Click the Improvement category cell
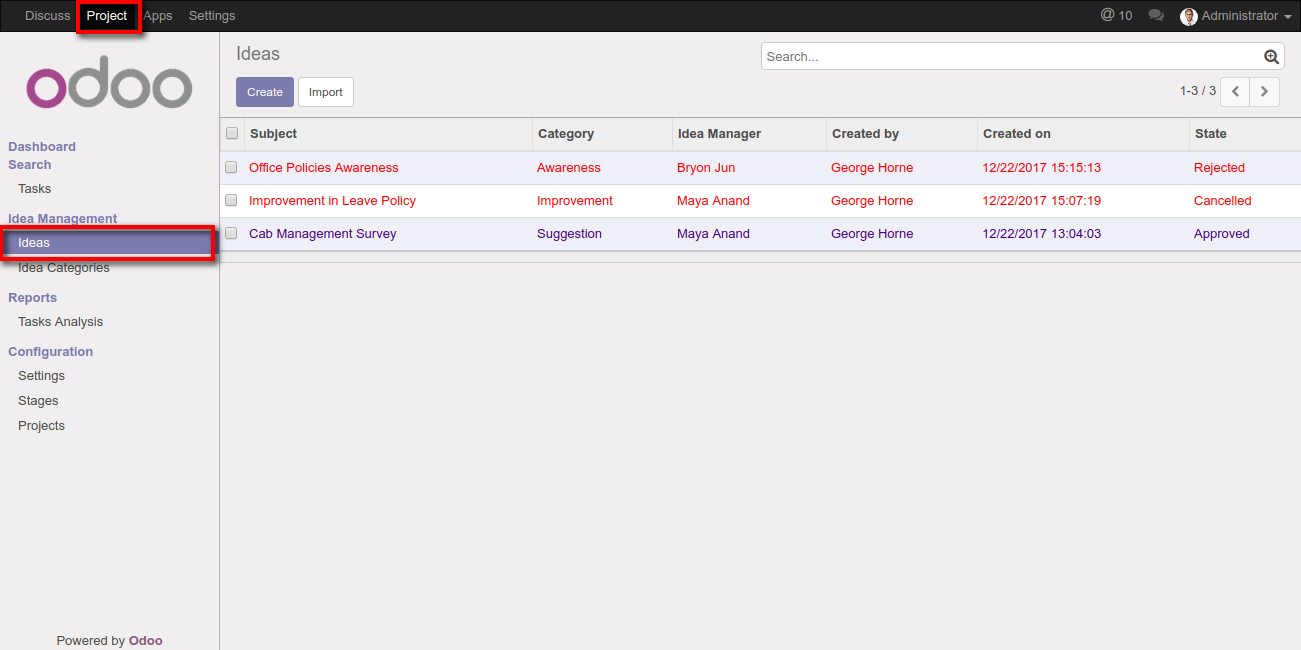1301x650 pixels. coord(575,201)
